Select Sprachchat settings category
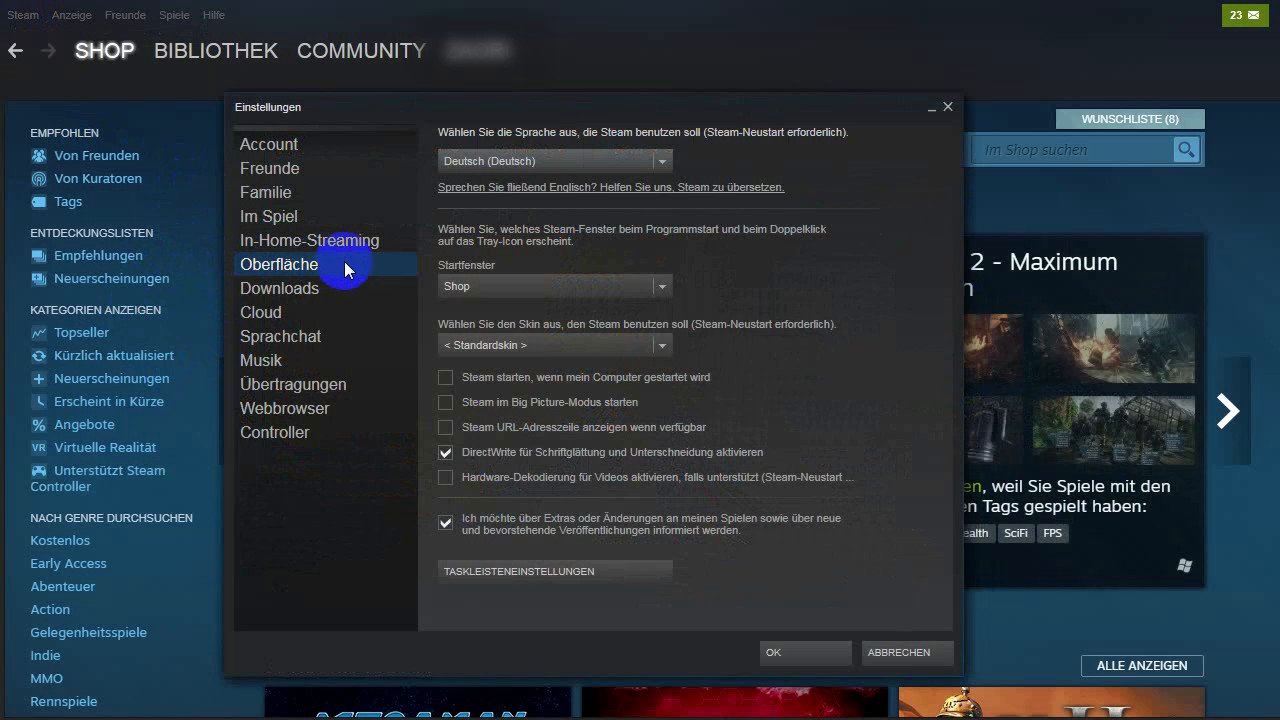Image resolution: width=1280 pixels, height=720 pixels. (x=325, y=336)
